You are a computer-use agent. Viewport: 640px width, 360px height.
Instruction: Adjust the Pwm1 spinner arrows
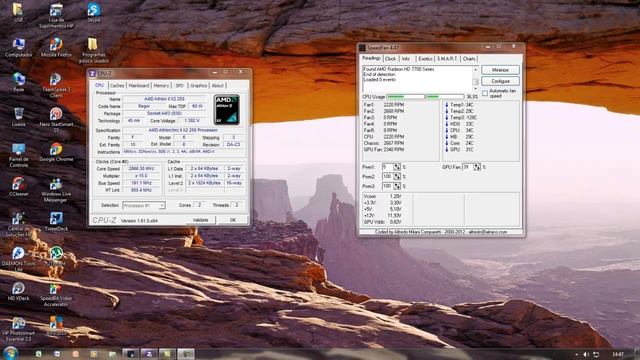397,167
